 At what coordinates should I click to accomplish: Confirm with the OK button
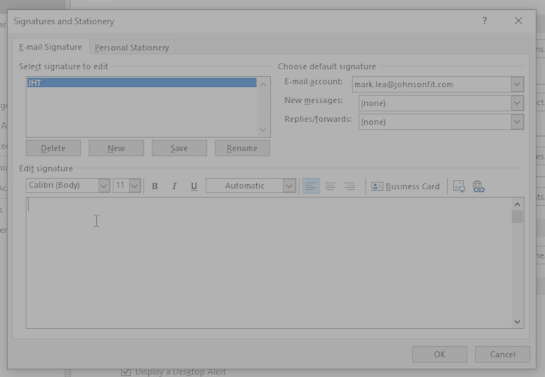[440, 354]
